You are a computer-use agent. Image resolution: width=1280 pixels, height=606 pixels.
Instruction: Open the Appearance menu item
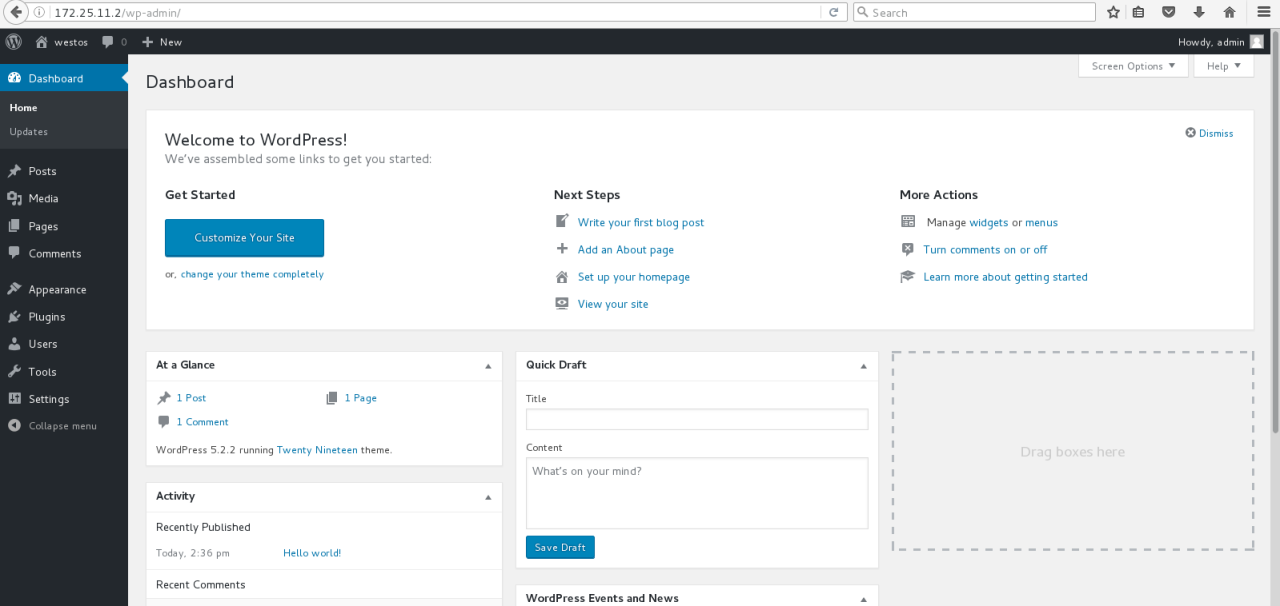coord(57,290)
